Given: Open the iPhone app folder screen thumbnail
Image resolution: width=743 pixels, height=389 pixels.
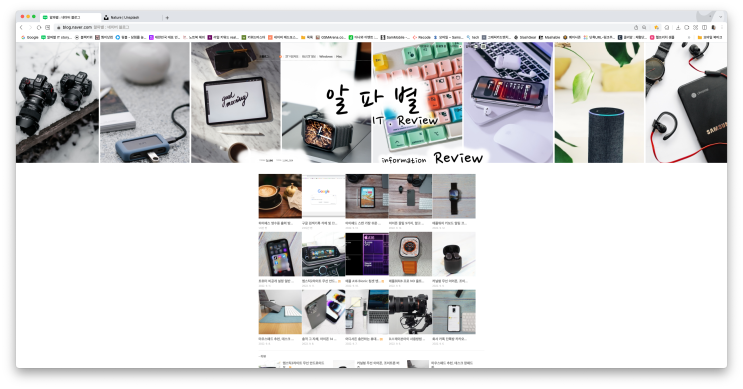Looking at the screenshot, I should click(x=280, y=254).
